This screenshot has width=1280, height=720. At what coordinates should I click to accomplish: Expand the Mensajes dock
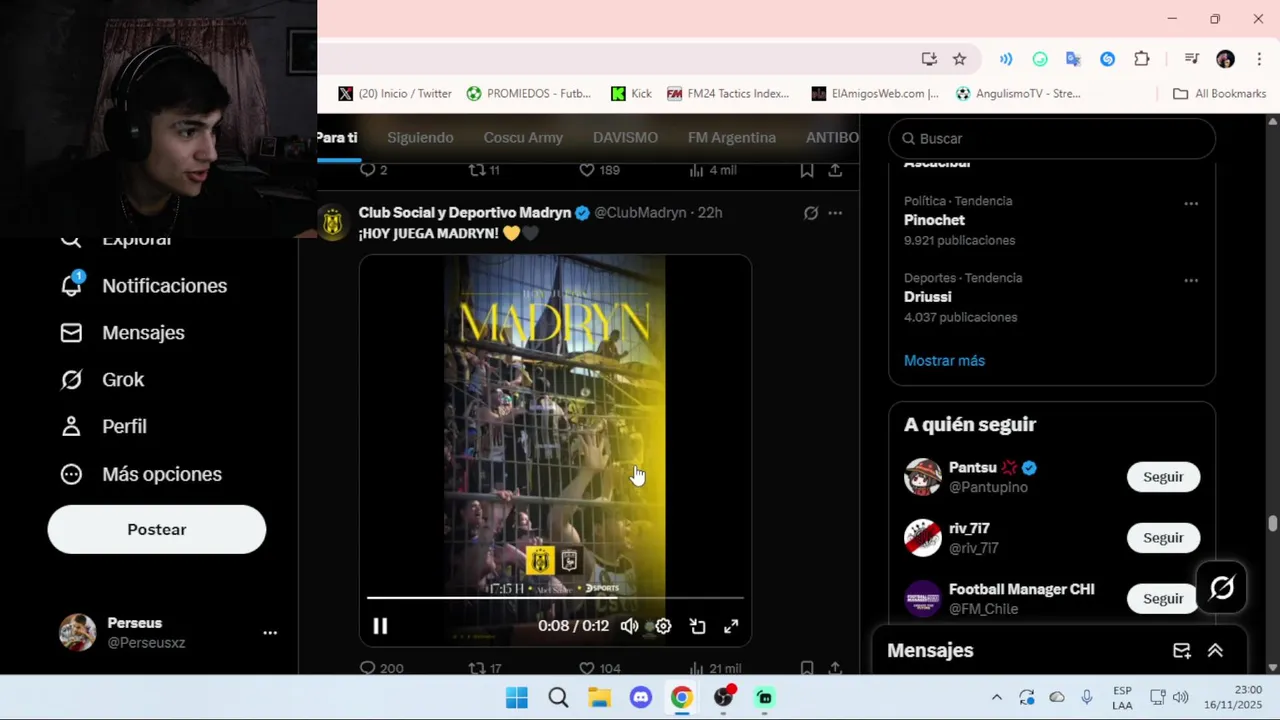[x=1215, y=651]
